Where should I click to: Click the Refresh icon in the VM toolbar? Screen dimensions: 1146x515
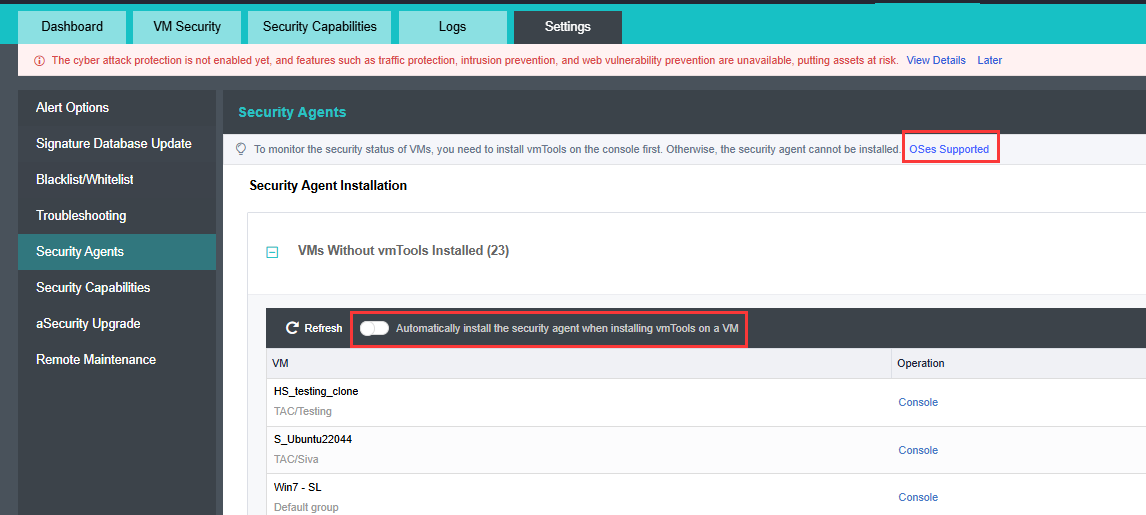click(x=292, y=328)
